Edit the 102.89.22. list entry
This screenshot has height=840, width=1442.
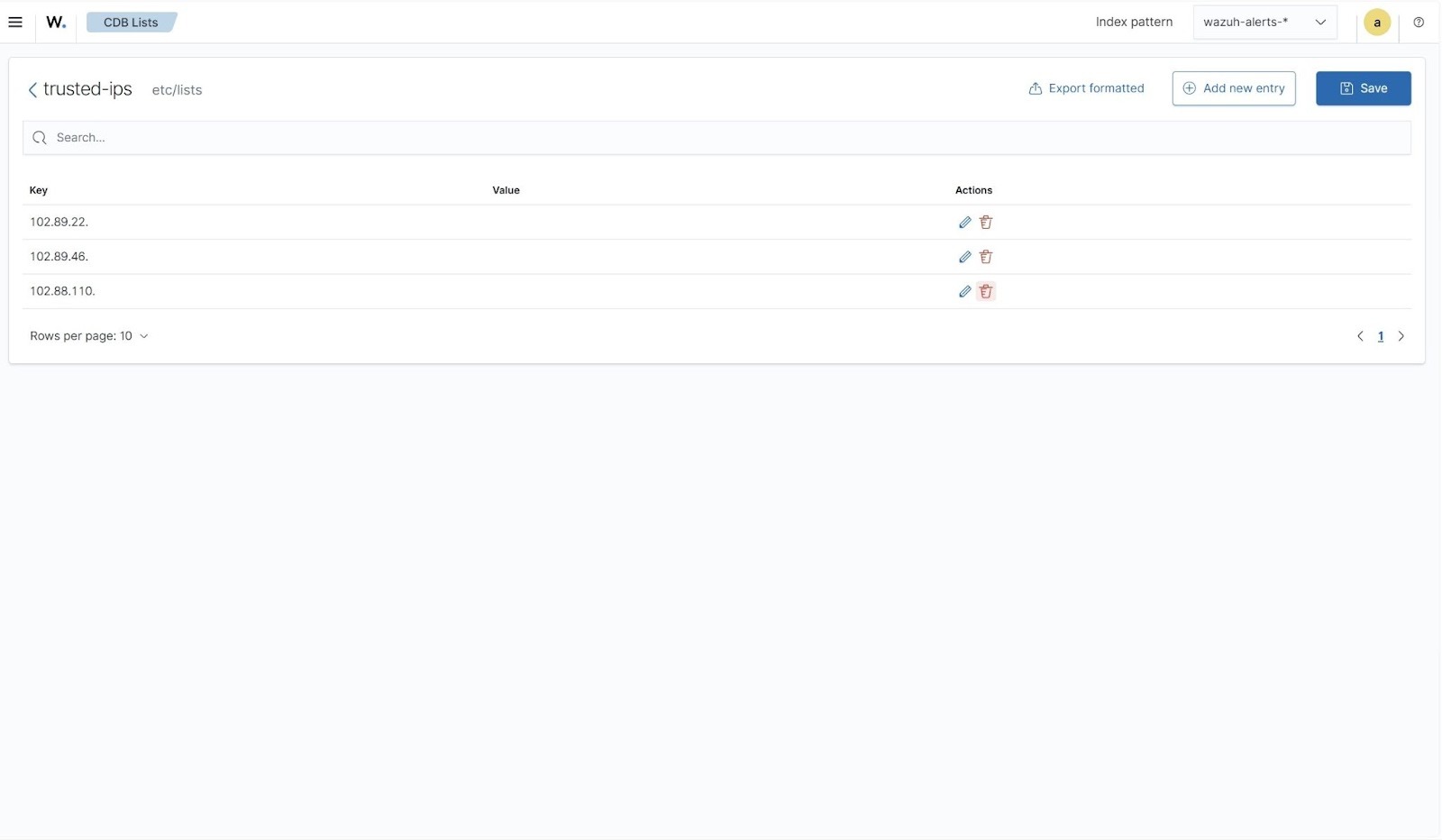point(964,222)
